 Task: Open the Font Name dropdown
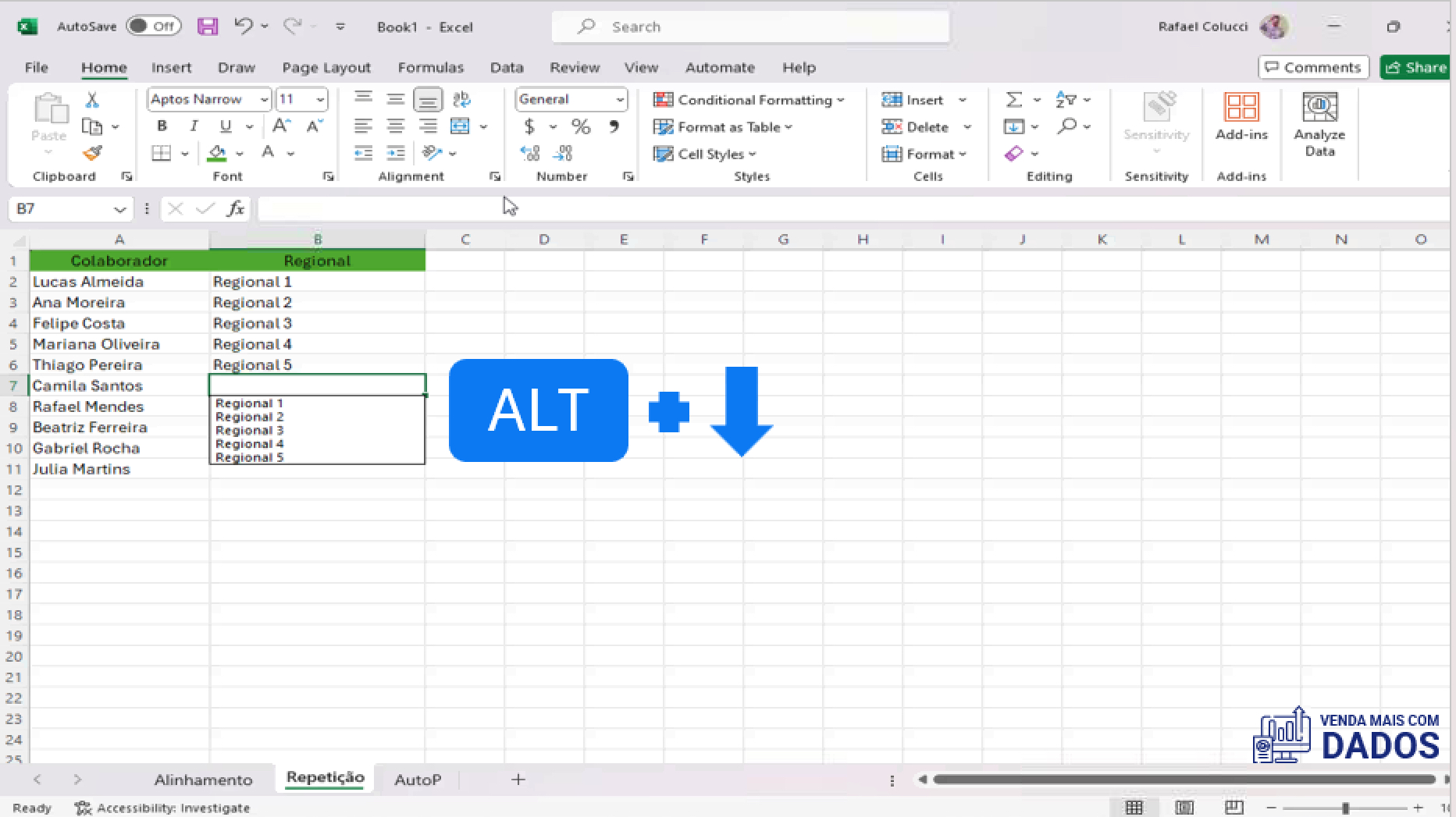(x=264, y=99)
